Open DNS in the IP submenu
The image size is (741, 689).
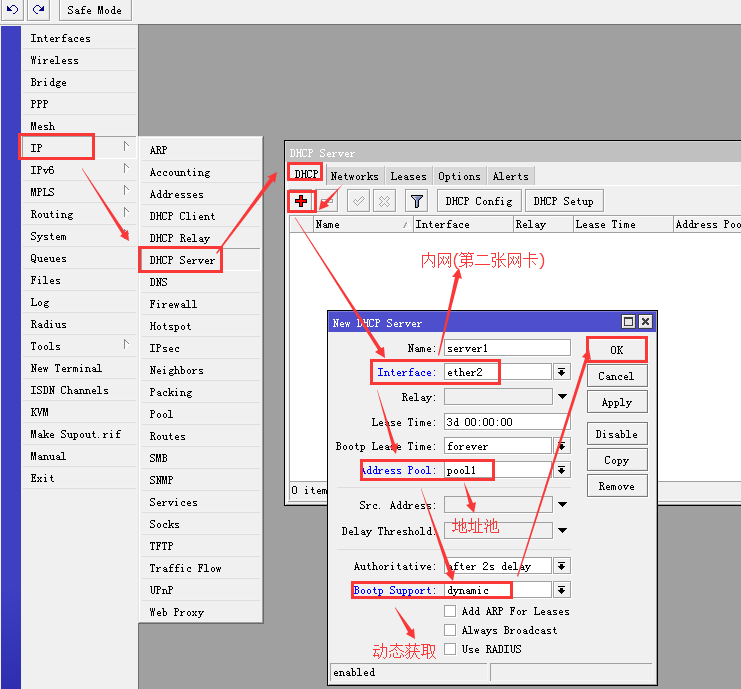click(x=201, y=282)
